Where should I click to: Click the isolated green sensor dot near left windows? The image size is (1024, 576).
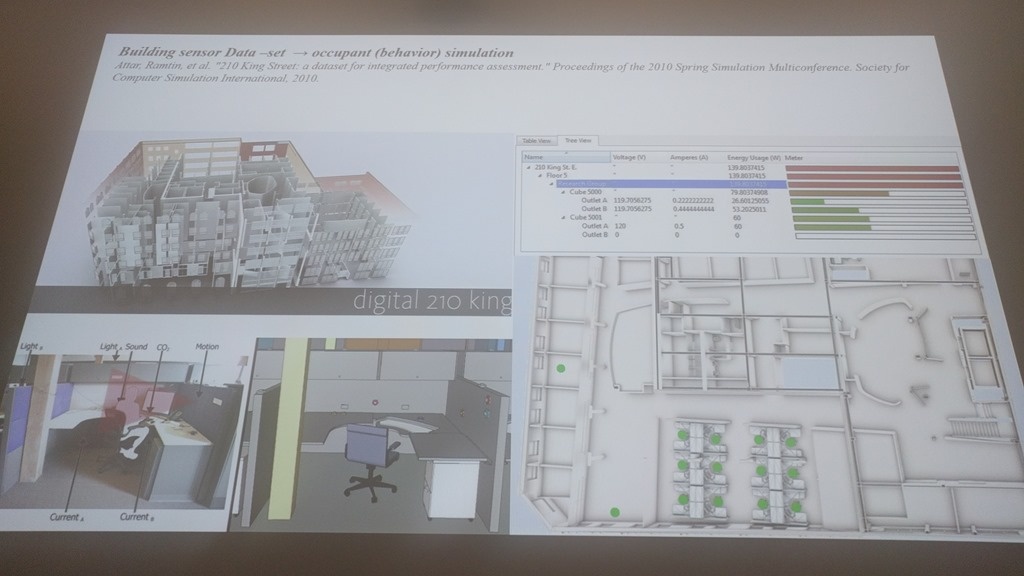[560, 368]
